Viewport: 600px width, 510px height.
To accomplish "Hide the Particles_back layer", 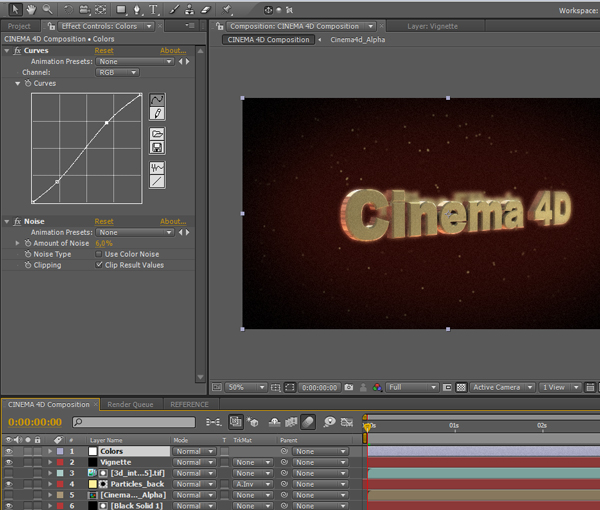I will [x=8, y=484].
